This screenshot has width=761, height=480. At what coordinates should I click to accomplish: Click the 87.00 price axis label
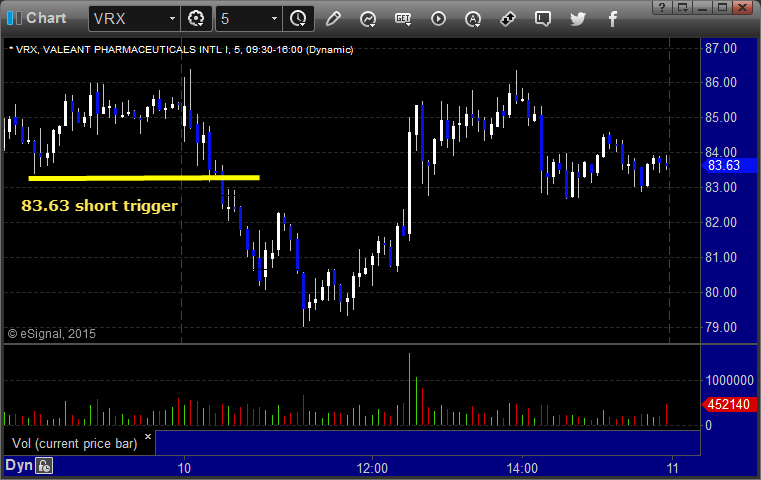721,48
